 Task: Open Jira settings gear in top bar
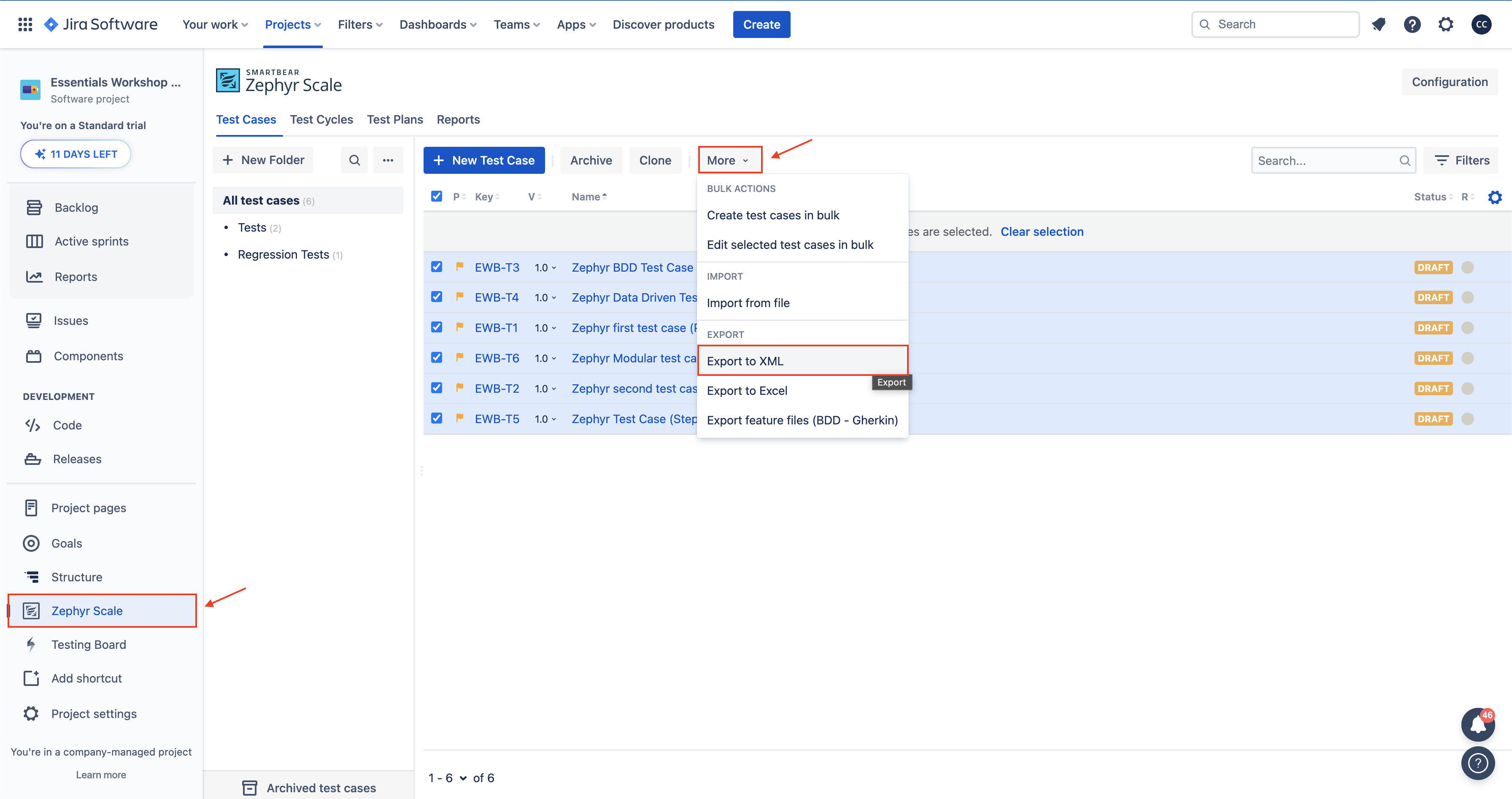pyautogui.click(x=1446, y=24)
